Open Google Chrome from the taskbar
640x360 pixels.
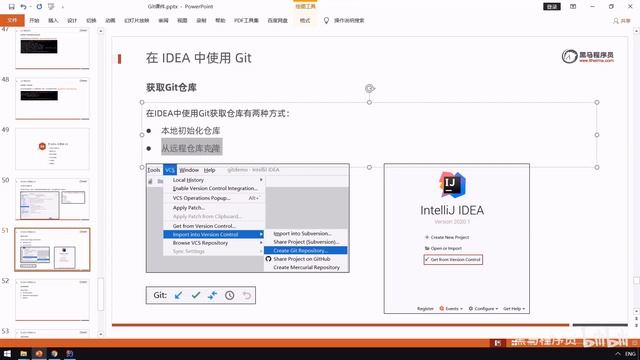54,353
